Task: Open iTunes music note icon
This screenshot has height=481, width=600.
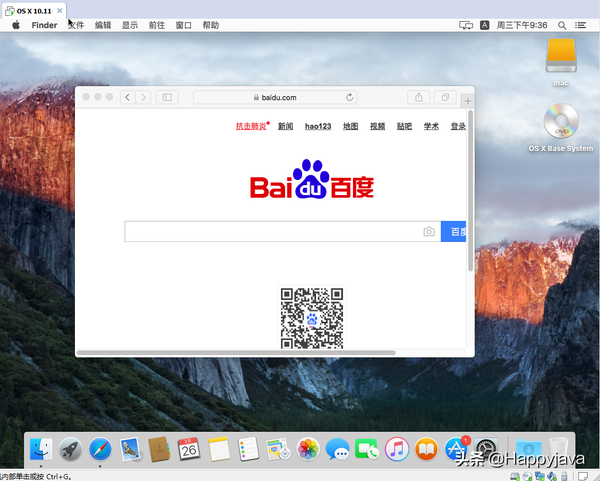Action: (x=397, y=449)
